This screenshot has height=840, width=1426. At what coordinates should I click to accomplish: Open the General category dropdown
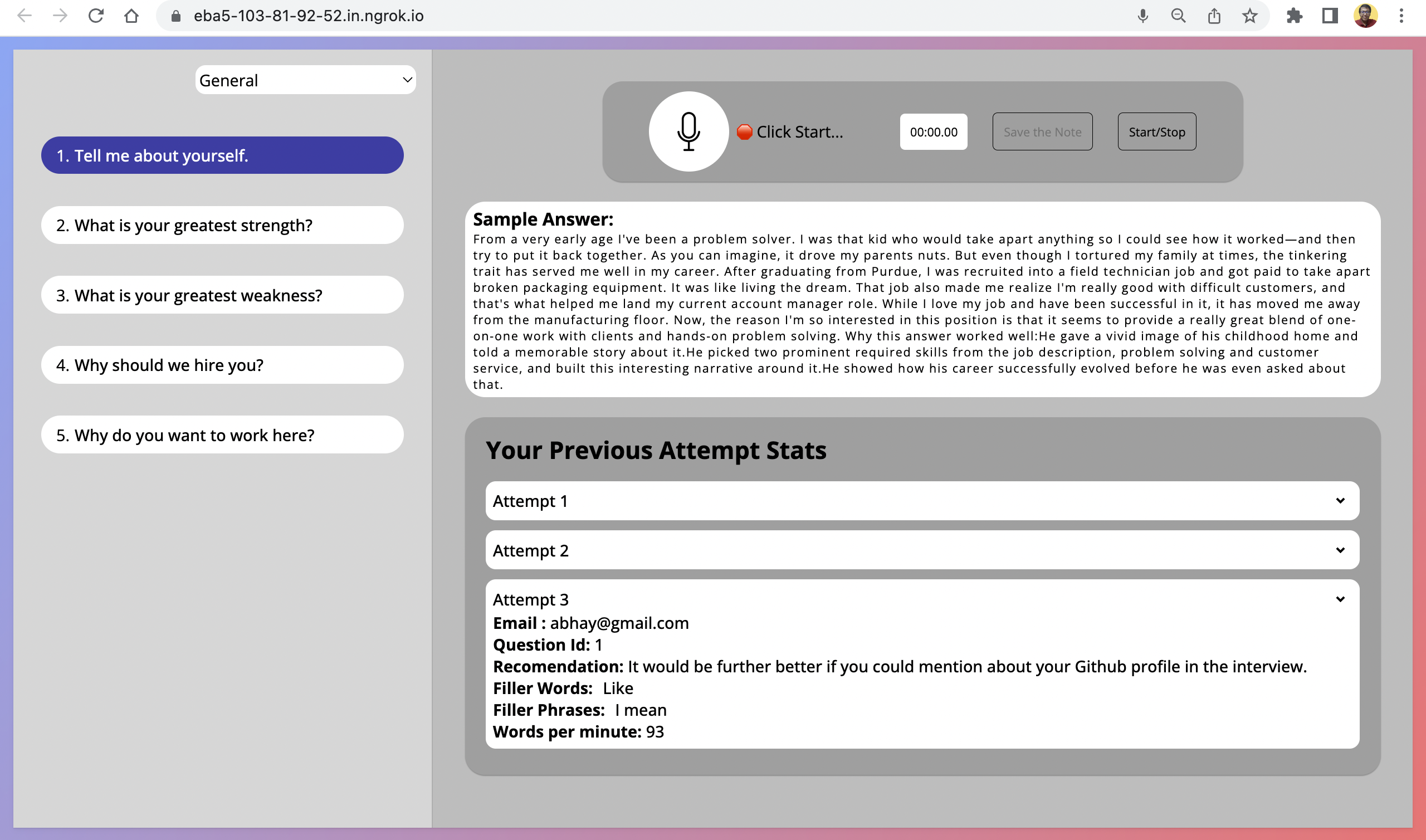306,80
